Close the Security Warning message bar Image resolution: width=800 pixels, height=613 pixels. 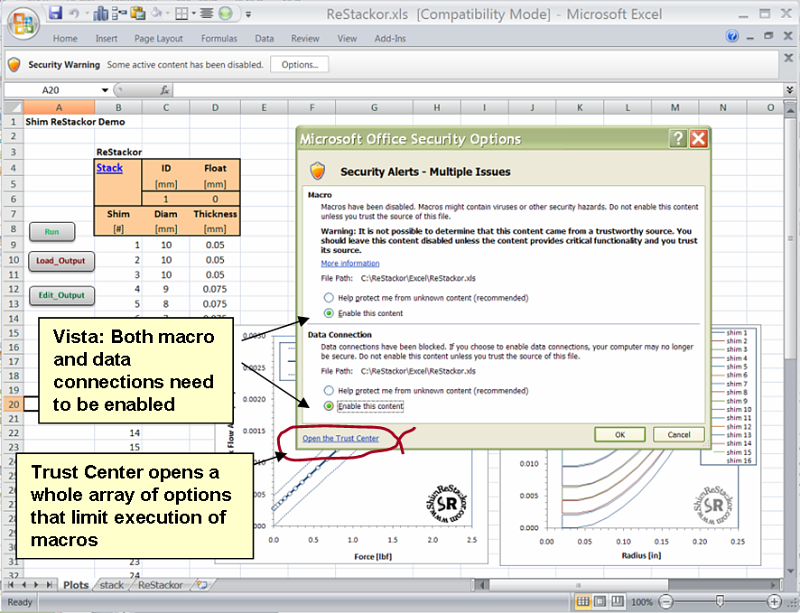coord(788,58)
